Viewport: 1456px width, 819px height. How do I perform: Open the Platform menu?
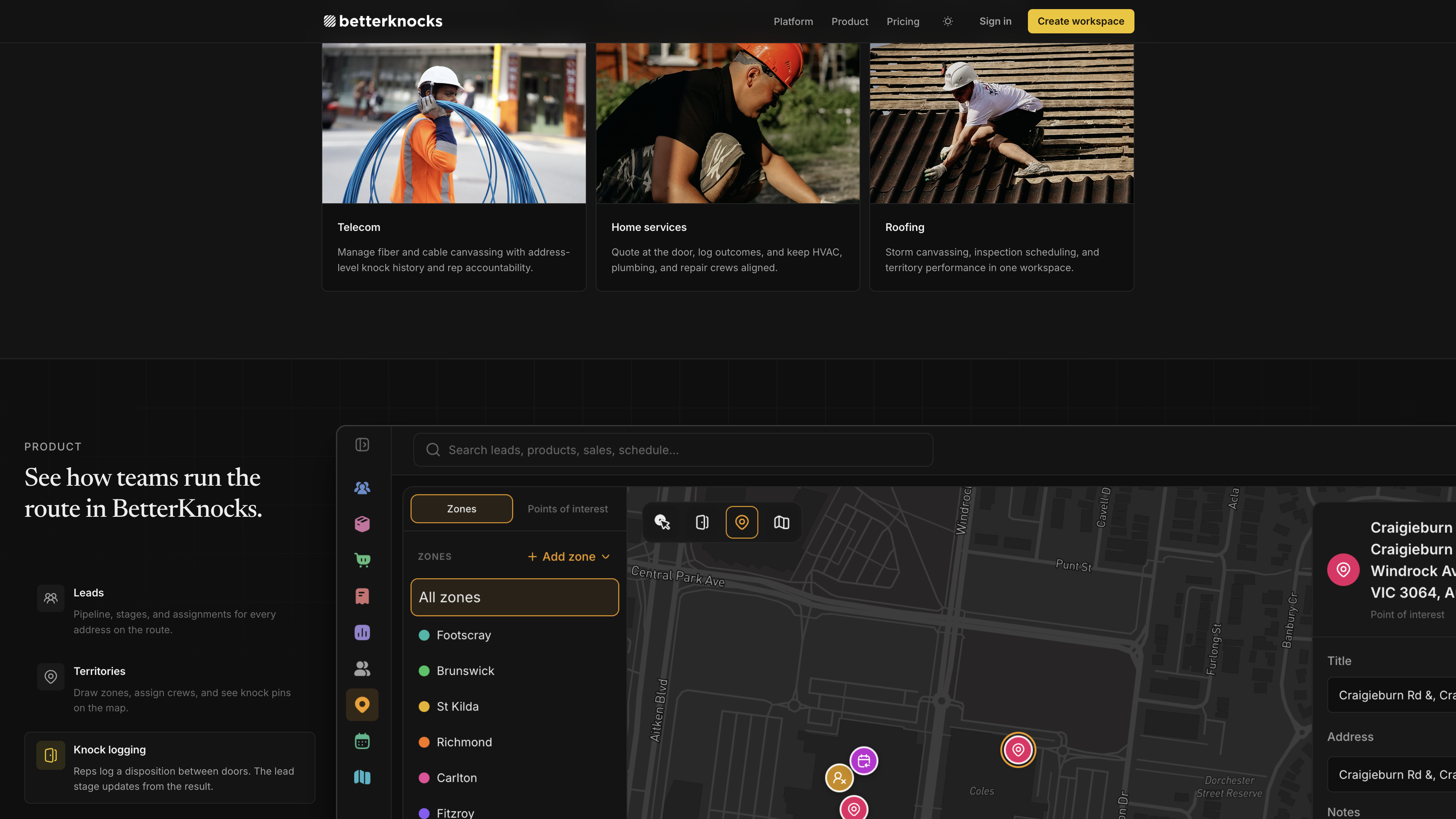coord(793,21)
